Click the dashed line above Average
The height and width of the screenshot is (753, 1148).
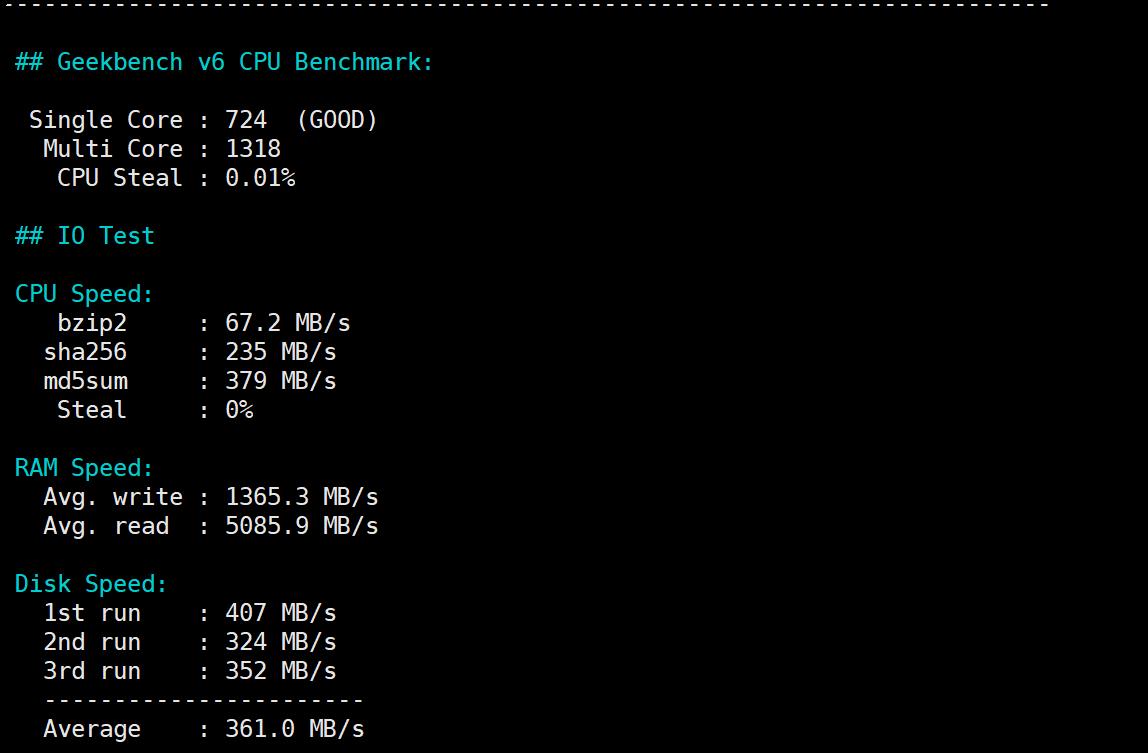[203, 700]
